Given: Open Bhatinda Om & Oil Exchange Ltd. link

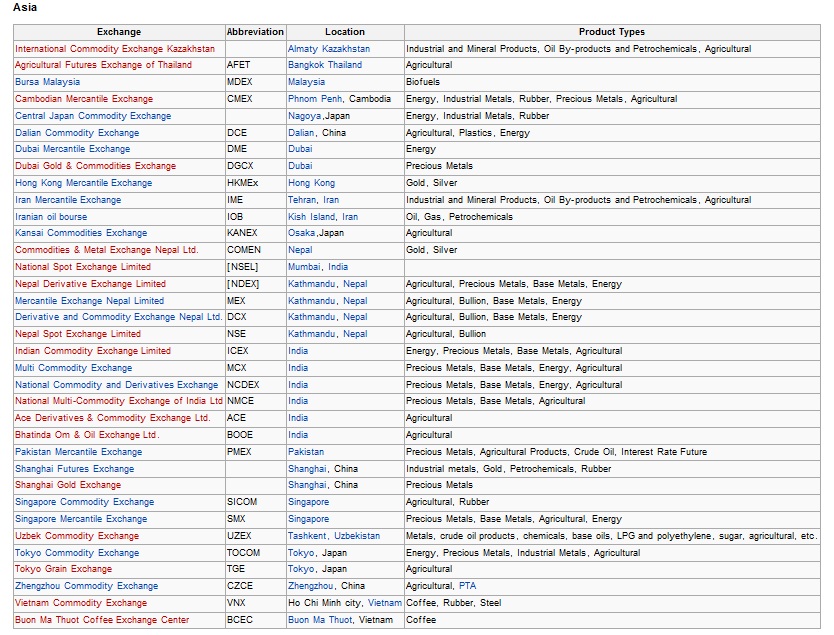Looking at the screenshot, I should 87,435.
